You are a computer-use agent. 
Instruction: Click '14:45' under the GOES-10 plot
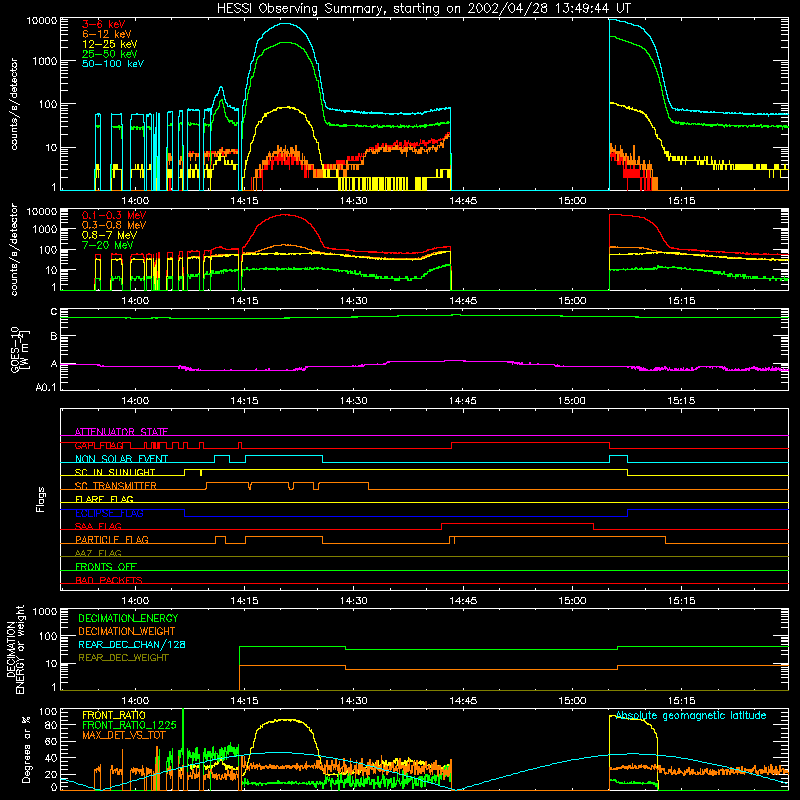pyautogui.click(x=463, y=401)
